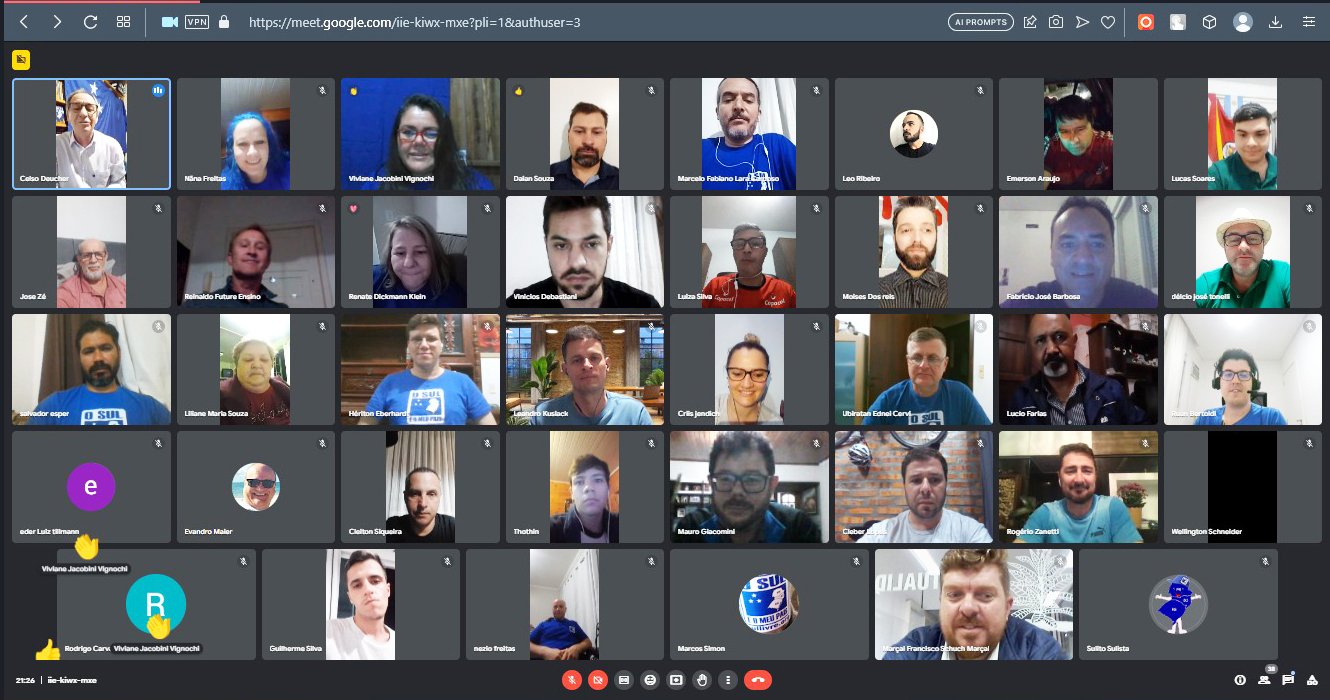Open the emoji reactions picker
The image size is (1330, 700).
[650, 680]
